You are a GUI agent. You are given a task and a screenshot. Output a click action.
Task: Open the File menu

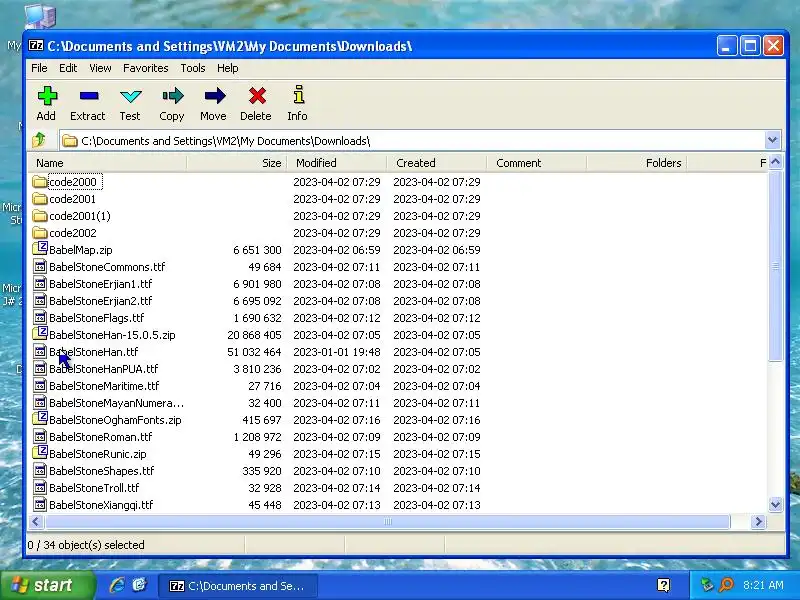39,68
